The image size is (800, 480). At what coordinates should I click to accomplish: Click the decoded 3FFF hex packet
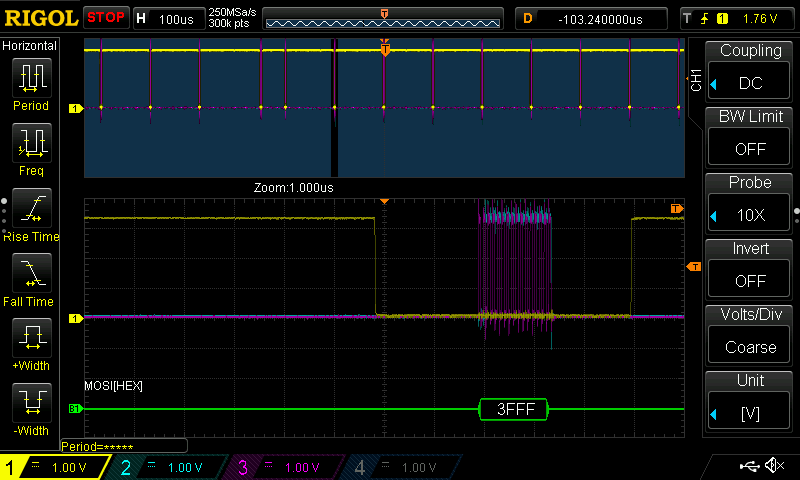[x=514, y=409]
